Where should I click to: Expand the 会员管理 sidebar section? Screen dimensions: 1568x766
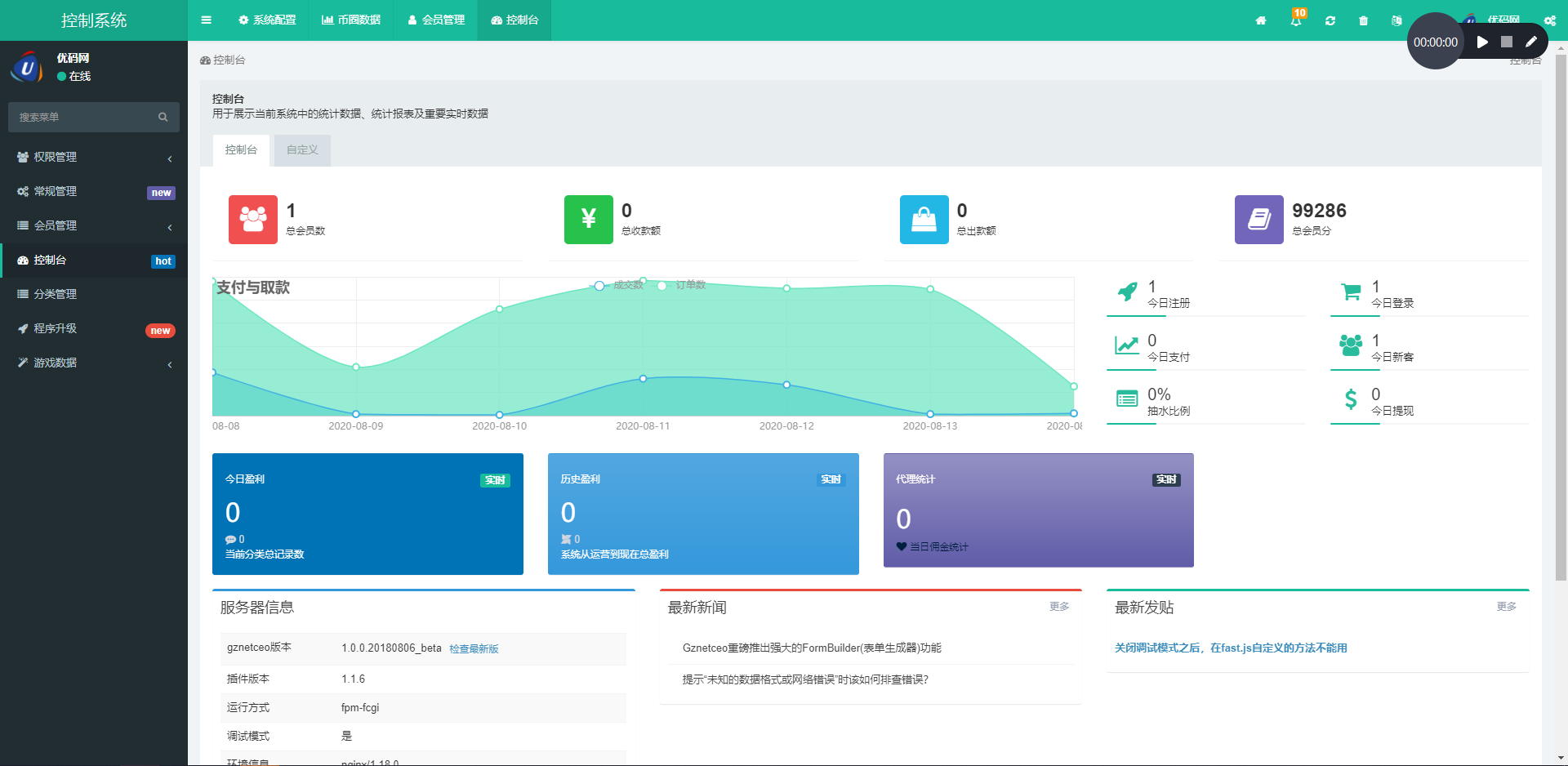(x=56, y=225)
